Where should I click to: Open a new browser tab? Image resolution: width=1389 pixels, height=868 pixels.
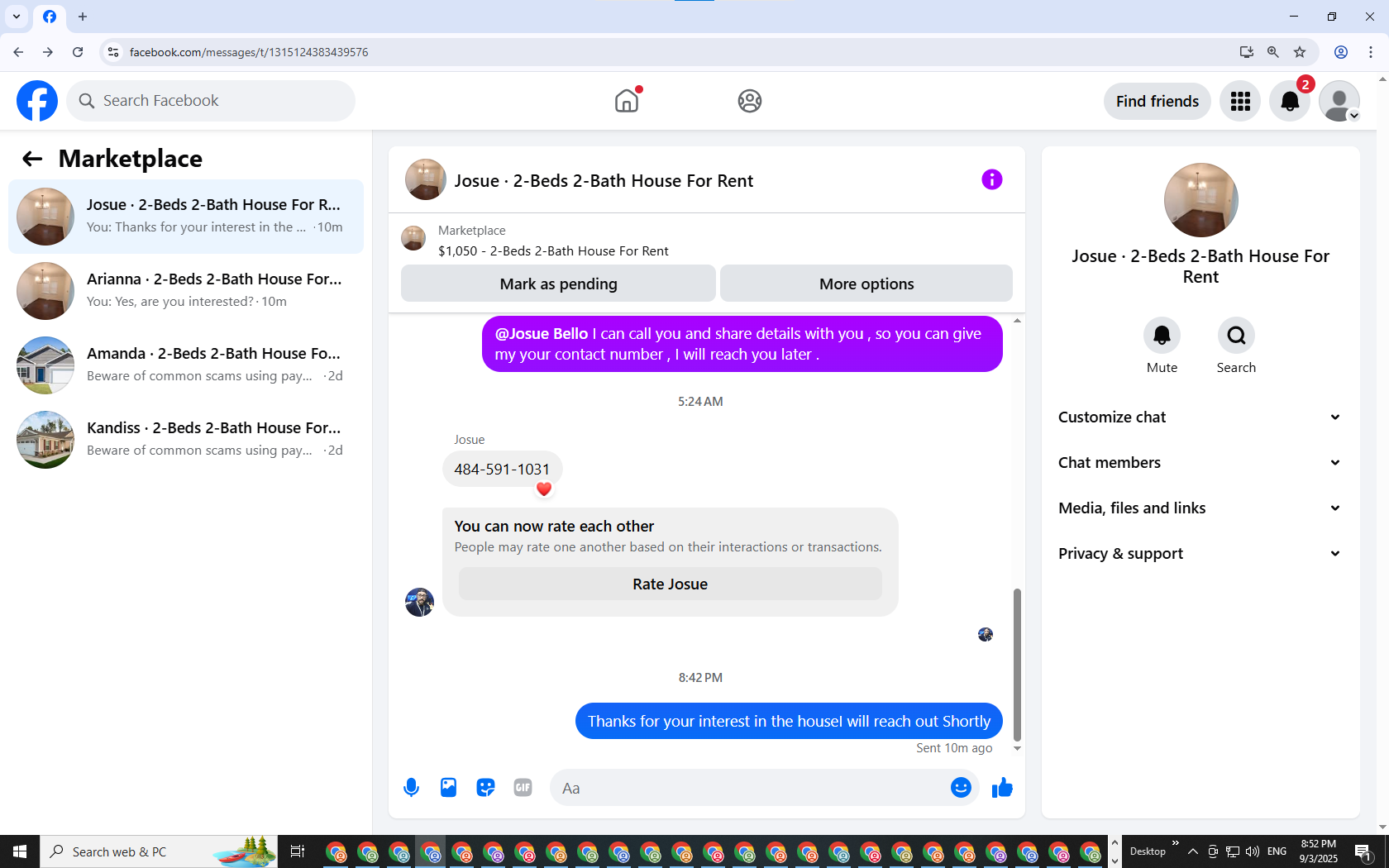tap(83, 17)
